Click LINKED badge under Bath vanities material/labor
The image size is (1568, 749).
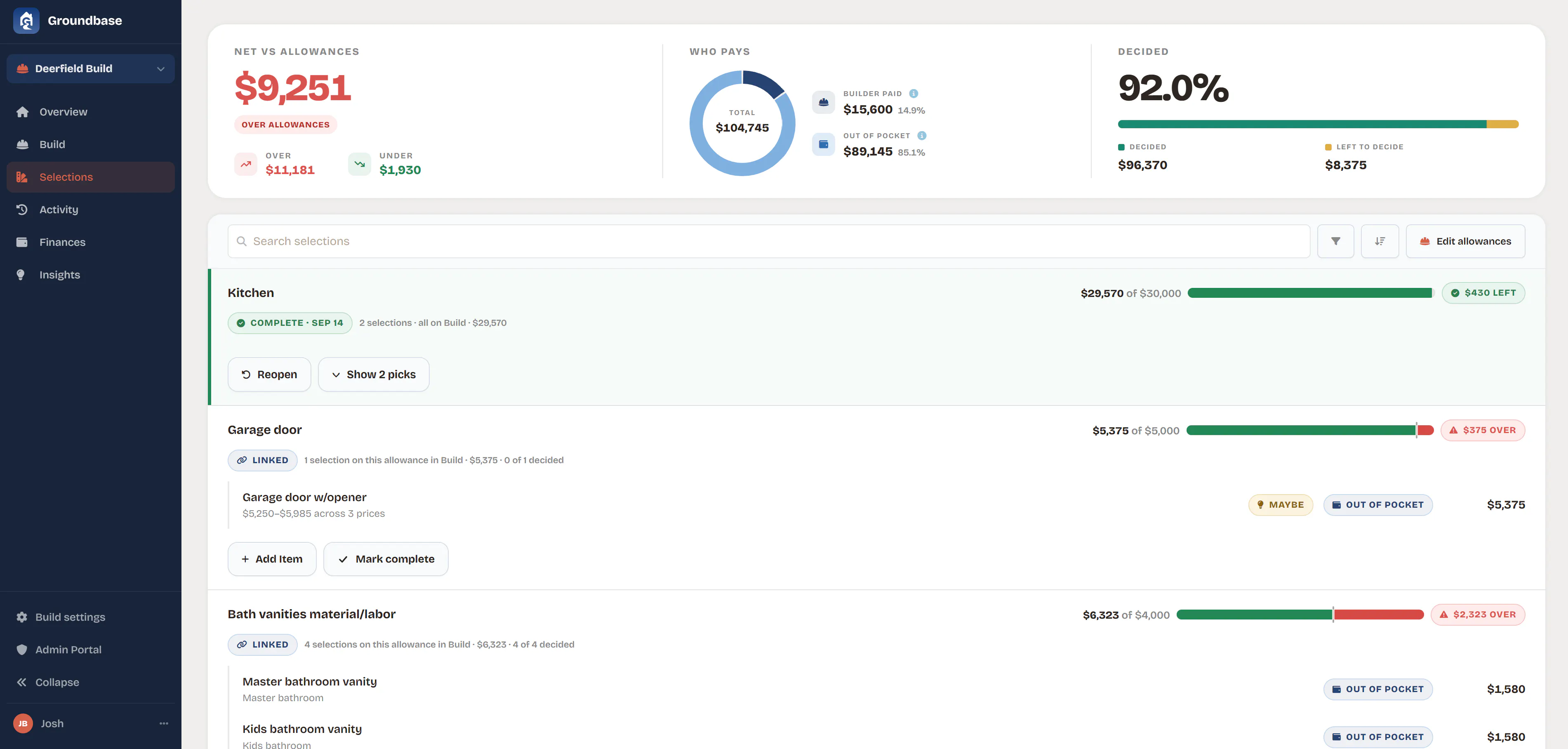pos(262,644)
